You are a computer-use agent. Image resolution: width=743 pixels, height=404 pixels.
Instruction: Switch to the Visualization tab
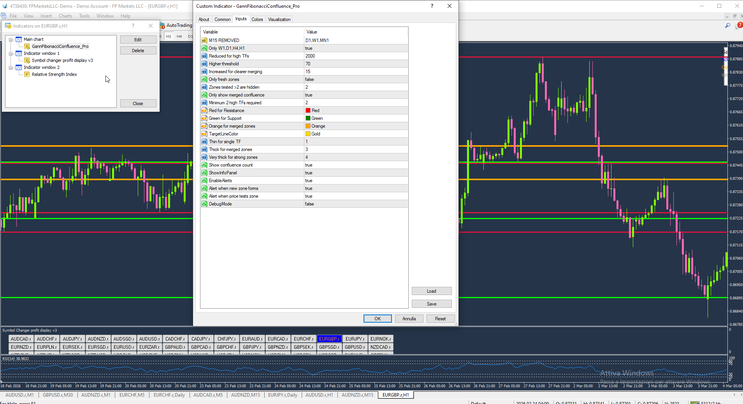pyautogui.click(x=279, y=19)
